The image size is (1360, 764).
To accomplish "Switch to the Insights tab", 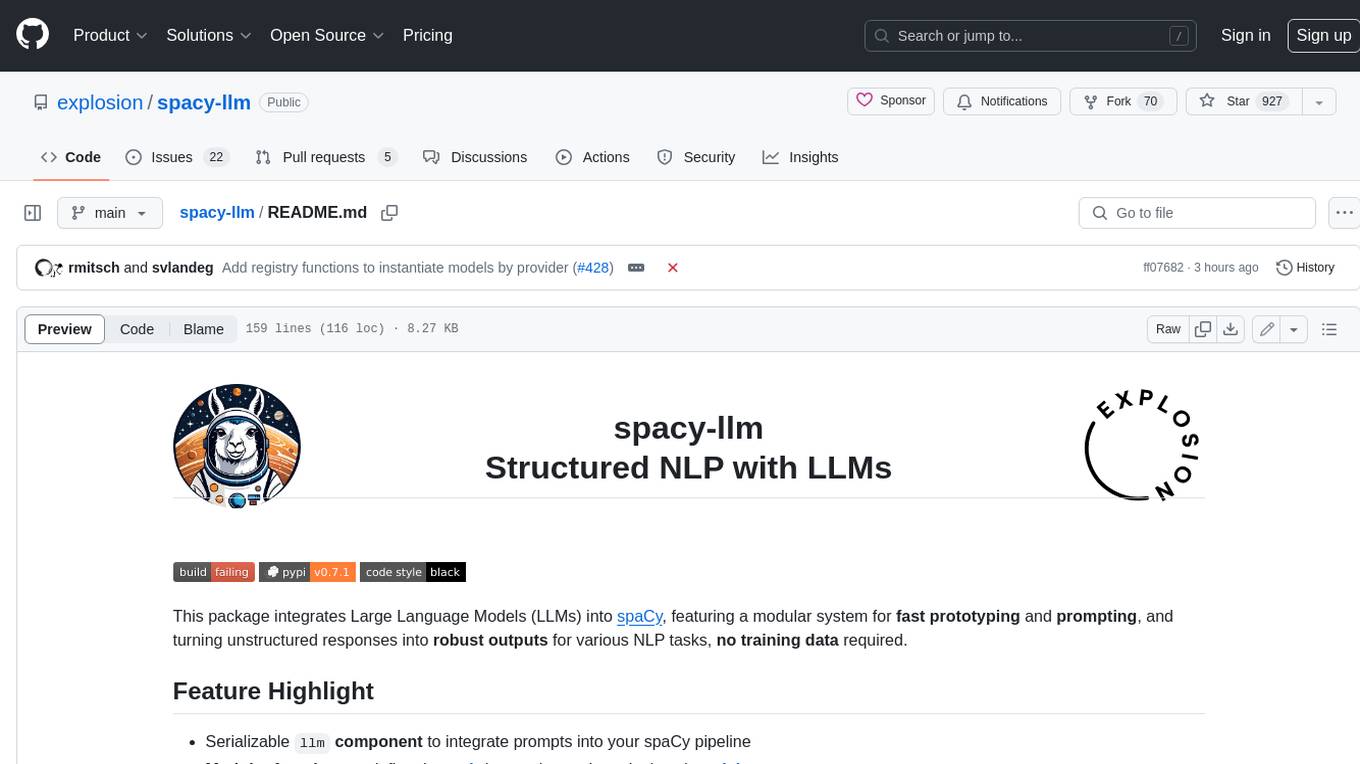I will [x=801, y=157].
